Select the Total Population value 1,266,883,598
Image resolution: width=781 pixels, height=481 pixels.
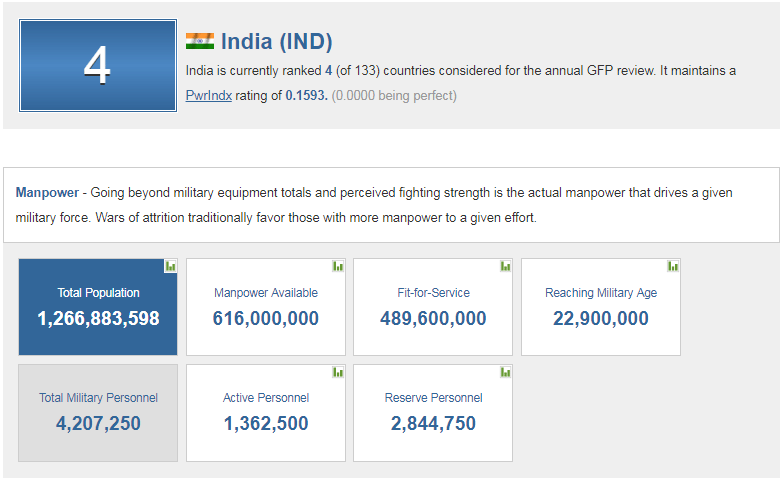98,319
